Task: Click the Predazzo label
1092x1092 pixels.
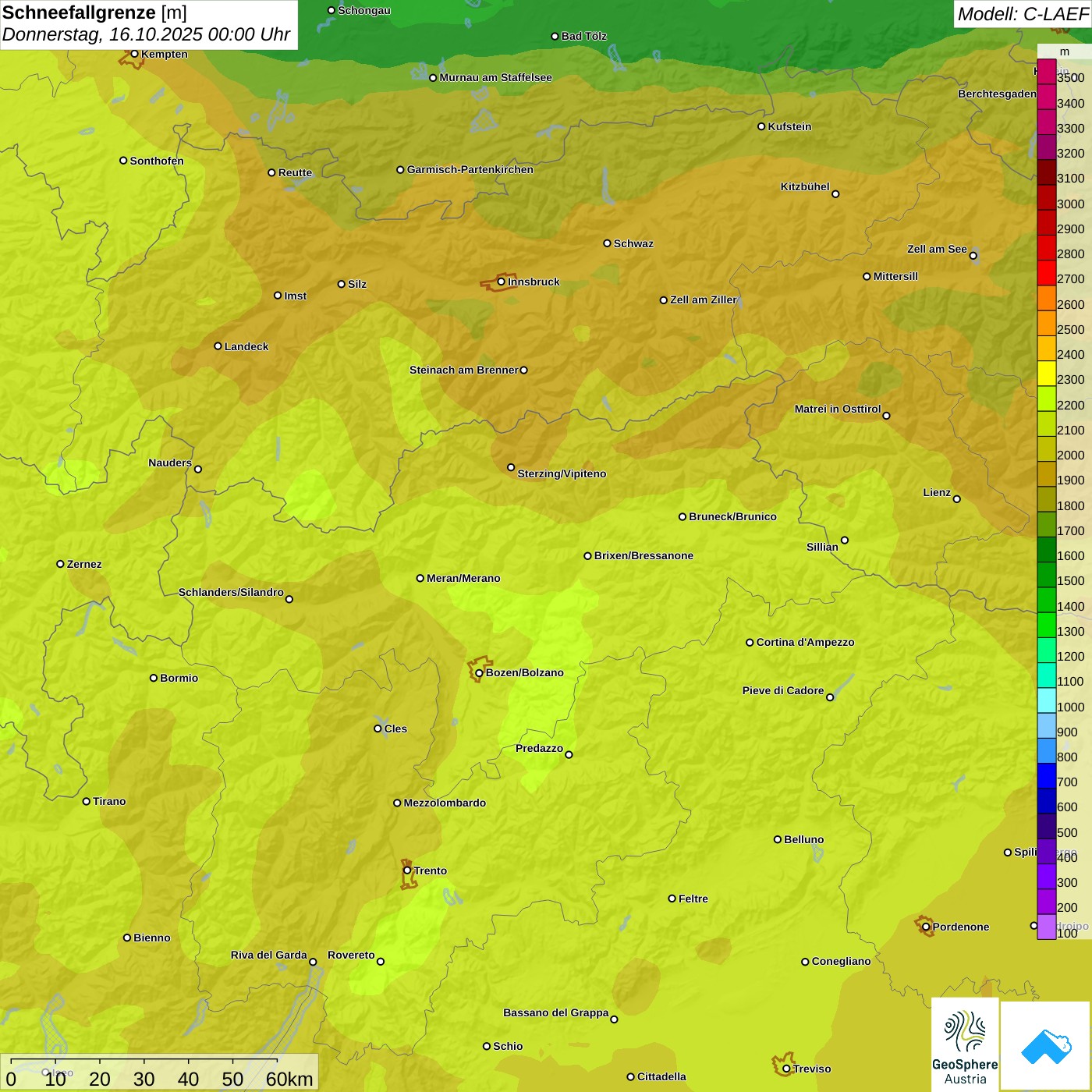Action: 539,748
